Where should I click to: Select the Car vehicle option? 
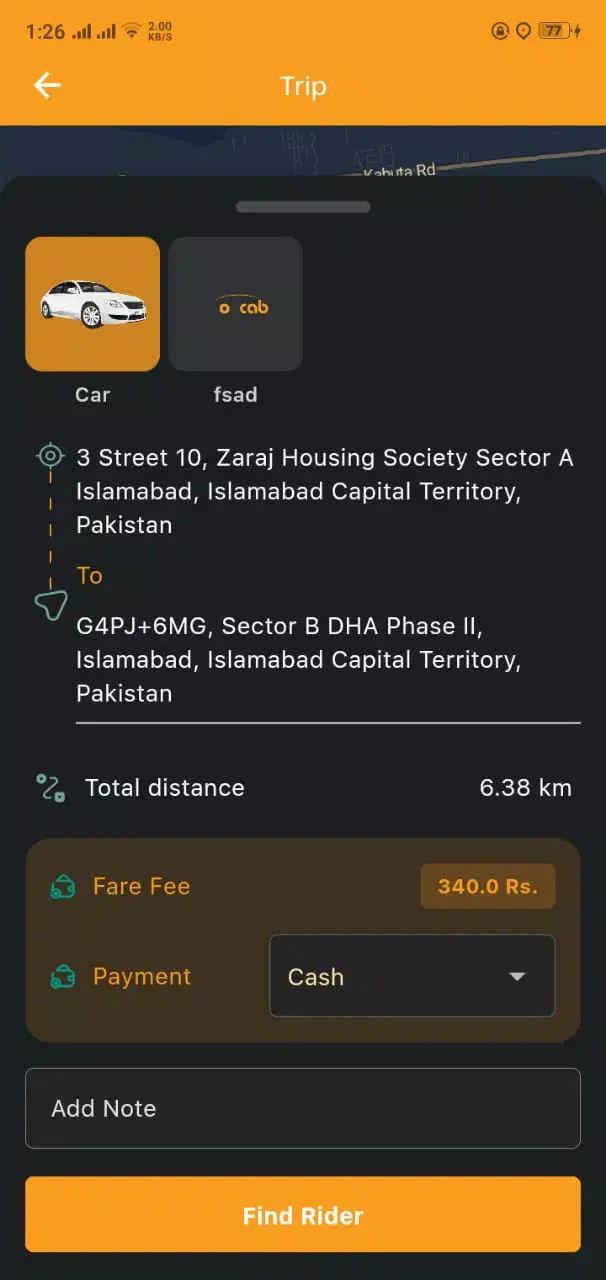point(92,304)
